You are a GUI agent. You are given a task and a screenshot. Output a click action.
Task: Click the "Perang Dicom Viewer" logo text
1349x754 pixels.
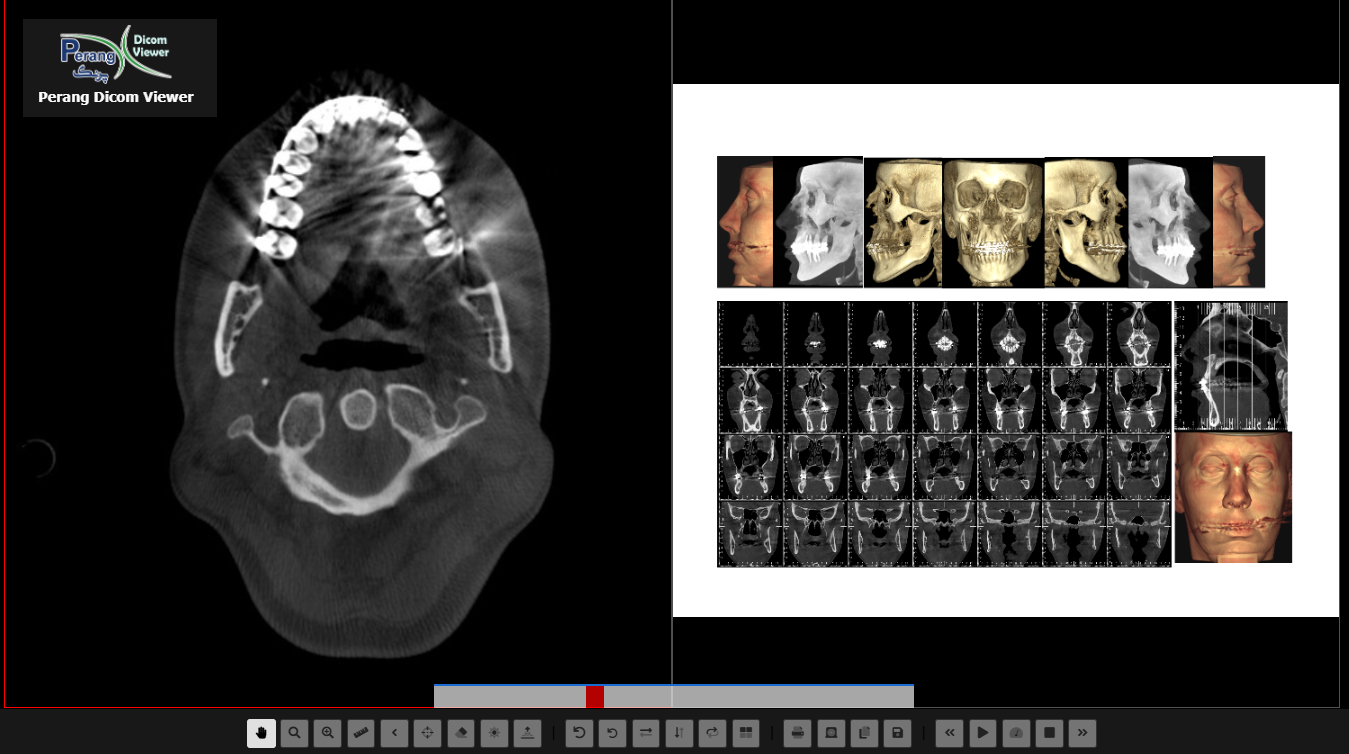(x=116, y=97)
